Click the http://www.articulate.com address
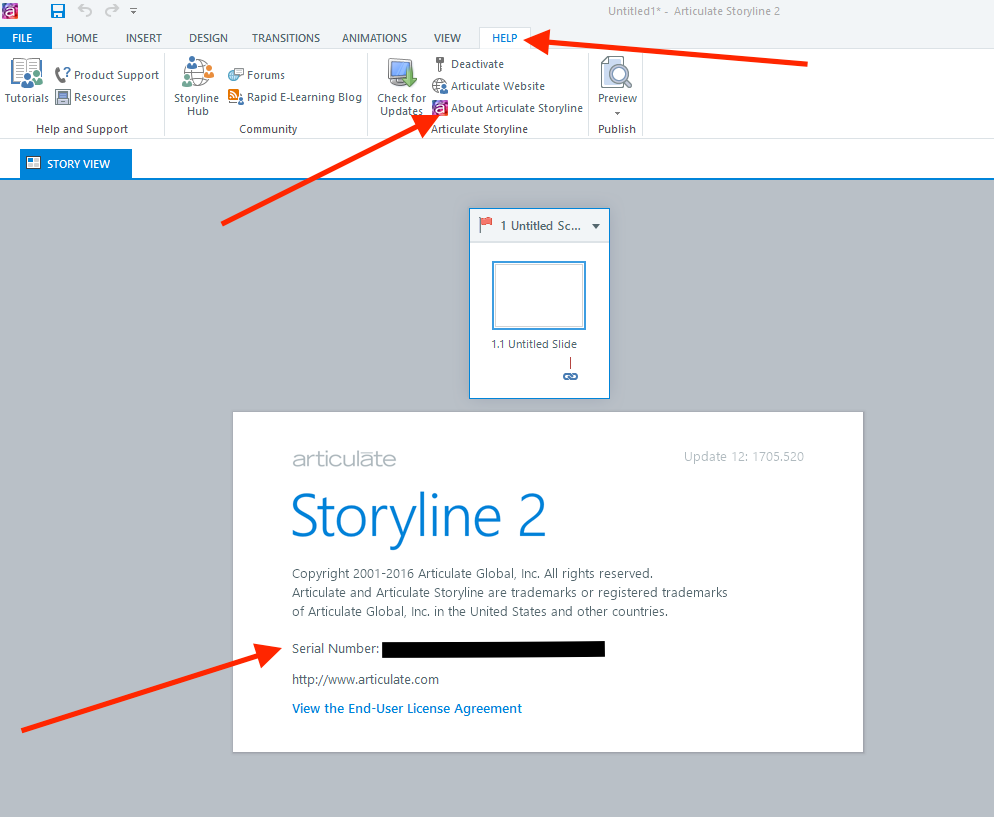994x817 pixels. [x=365, y=679]
